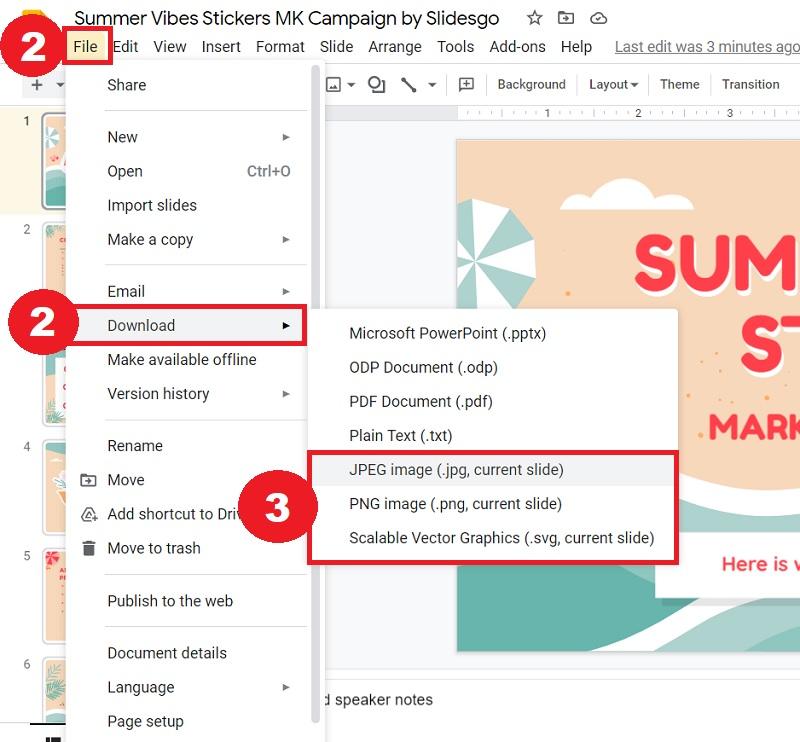This screenshot has height=742, width=800.
Task: Open the Slide menu
Action: (336, 46)
